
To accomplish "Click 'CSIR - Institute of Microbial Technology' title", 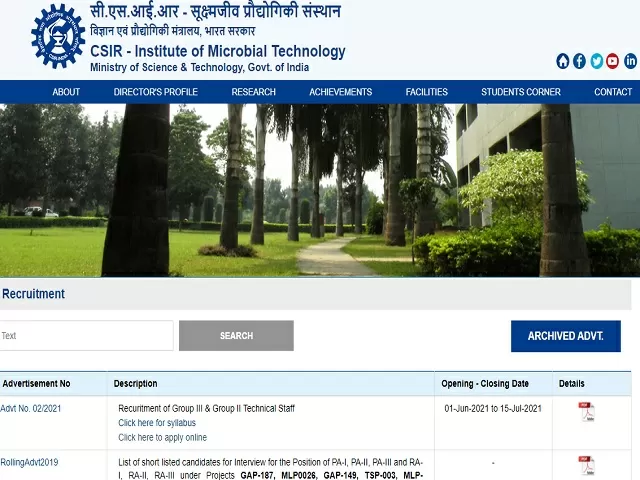I will [218, 51].
